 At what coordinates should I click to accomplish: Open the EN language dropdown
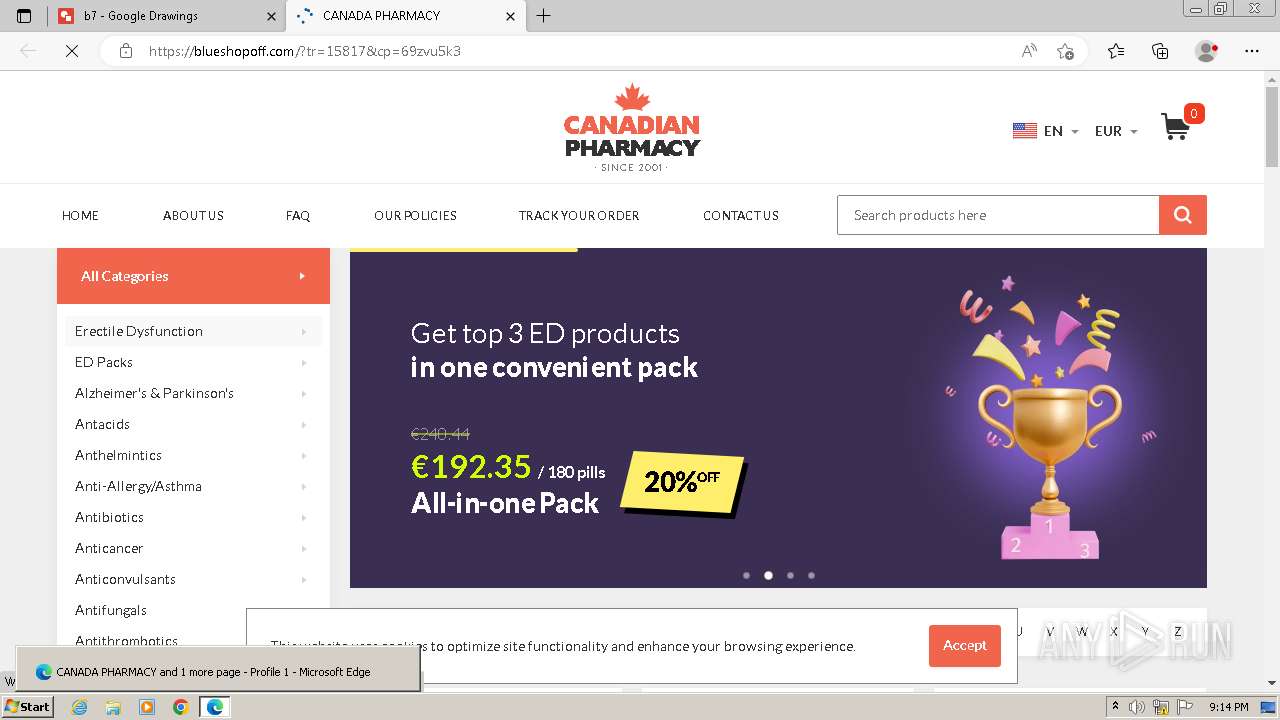point(1046,131)
